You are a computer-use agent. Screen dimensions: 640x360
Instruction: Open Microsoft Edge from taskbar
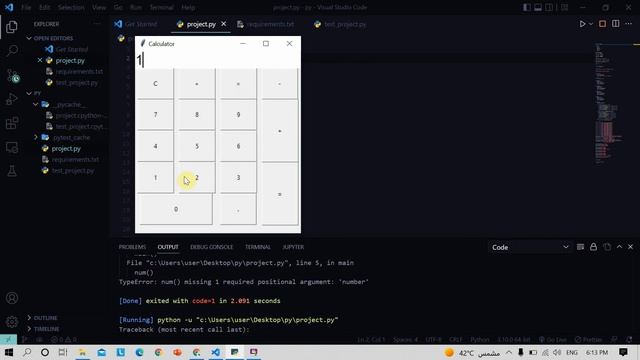tap(139, 352)
